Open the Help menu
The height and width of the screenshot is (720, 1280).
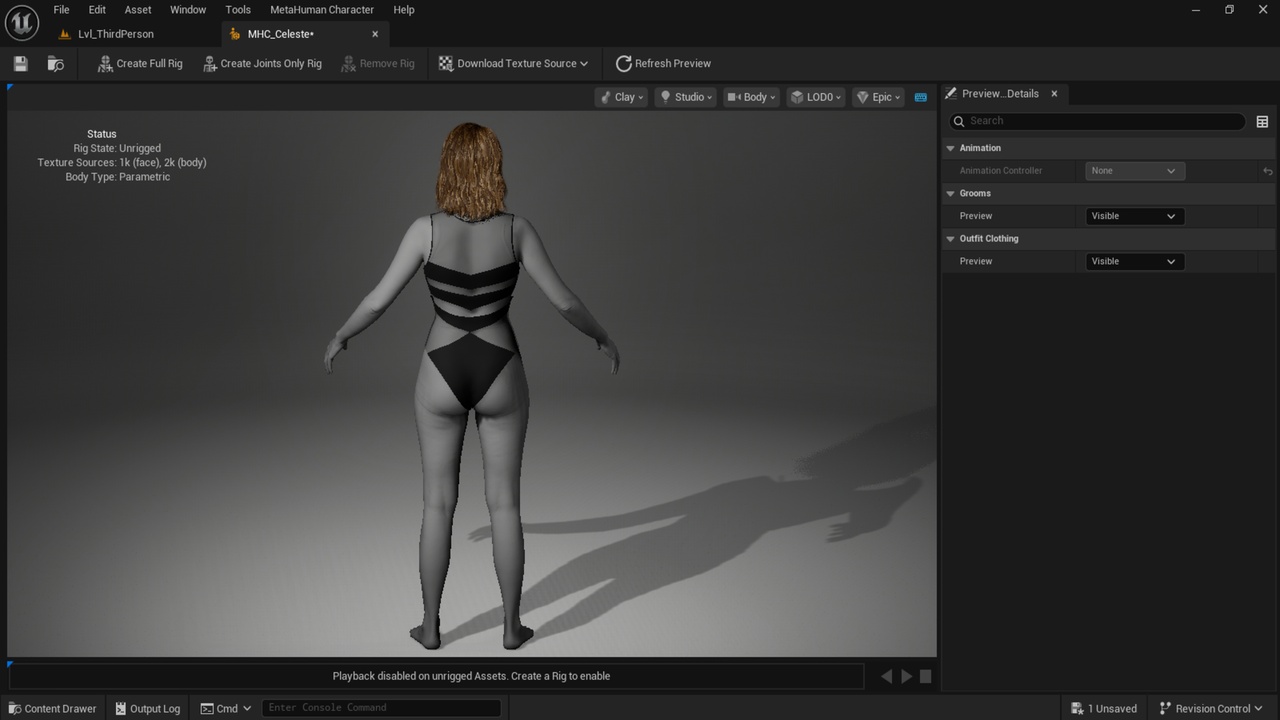pyautogui.click(x=404, y=10)
